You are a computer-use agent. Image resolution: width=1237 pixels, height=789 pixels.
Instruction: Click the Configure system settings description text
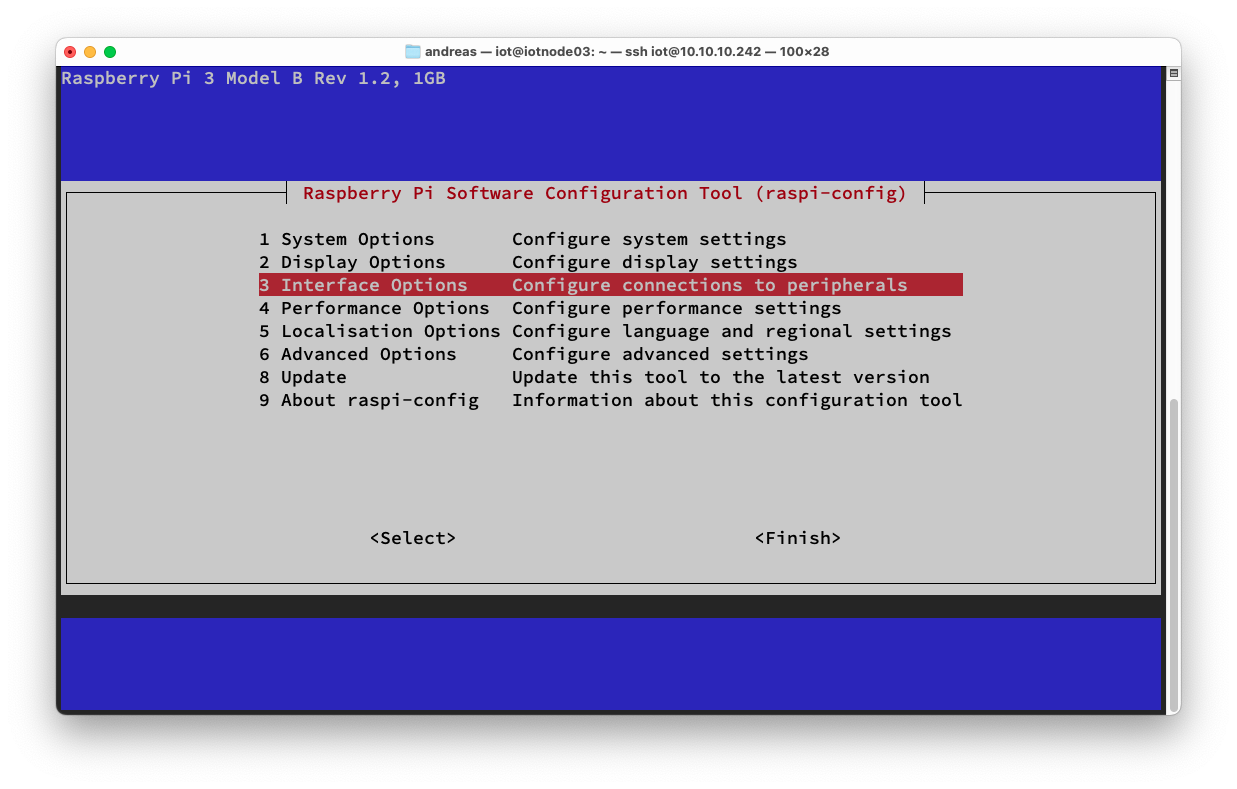coord(649,239)
